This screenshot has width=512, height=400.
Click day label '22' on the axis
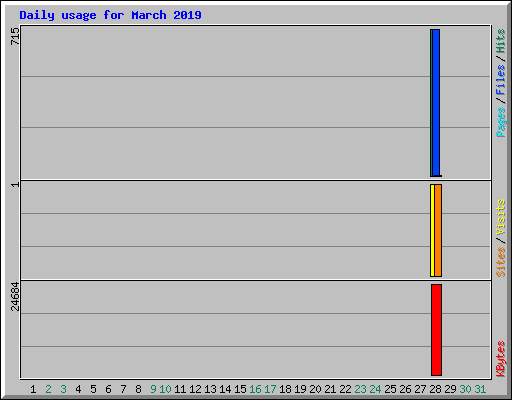(x=345, y=389)
